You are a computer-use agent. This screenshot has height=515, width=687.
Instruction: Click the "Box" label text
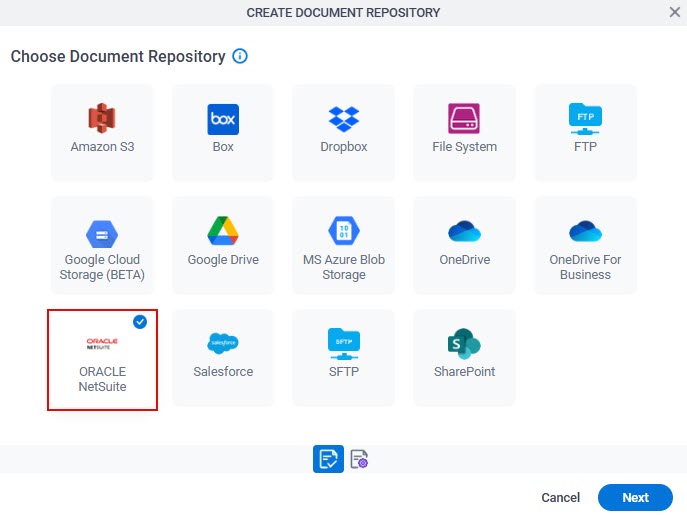pyautogui.click(x=223, y=146)
